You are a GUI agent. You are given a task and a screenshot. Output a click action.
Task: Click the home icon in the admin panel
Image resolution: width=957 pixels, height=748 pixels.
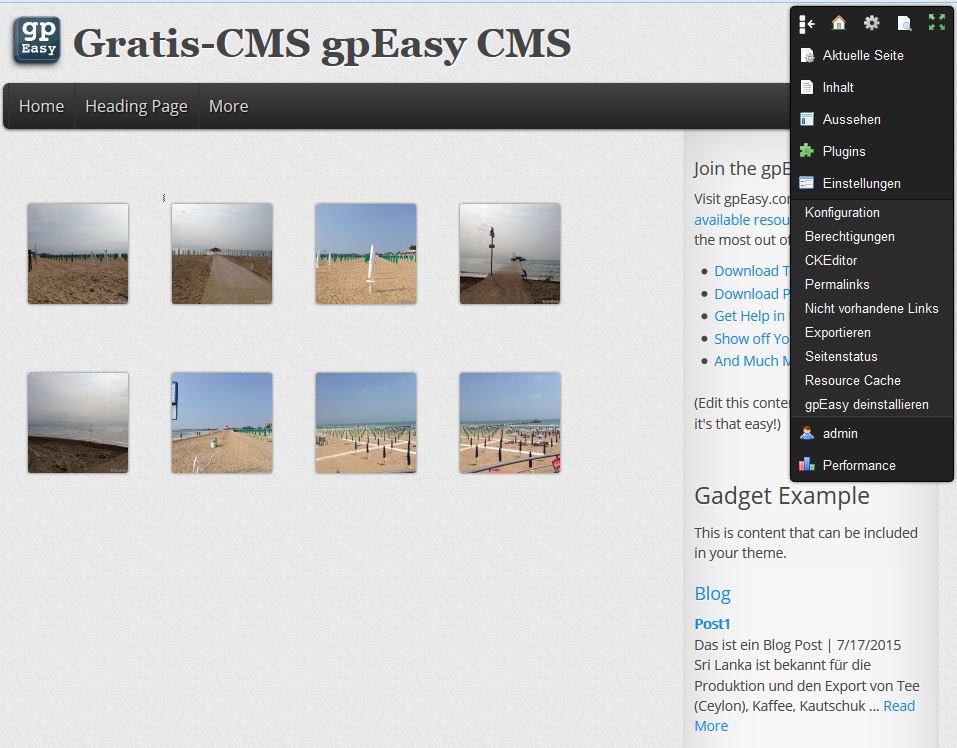[839, 23]
